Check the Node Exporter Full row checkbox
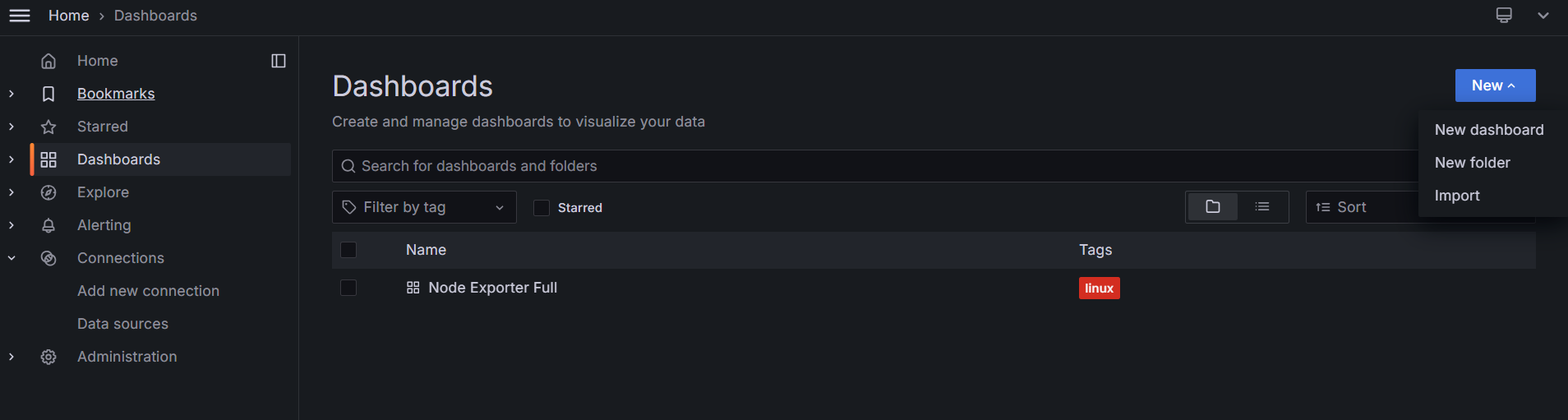Screen dimensions: 1568x420 coord(348,288)
